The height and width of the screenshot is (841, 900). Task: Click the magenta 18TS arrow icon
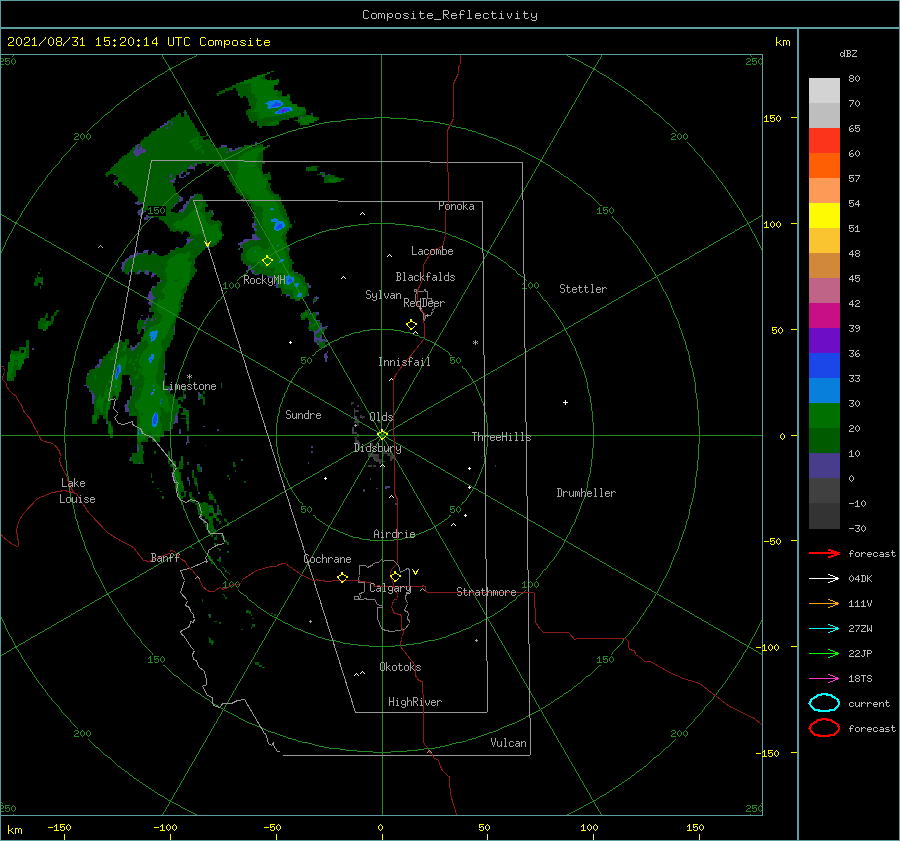coord(824,679)
